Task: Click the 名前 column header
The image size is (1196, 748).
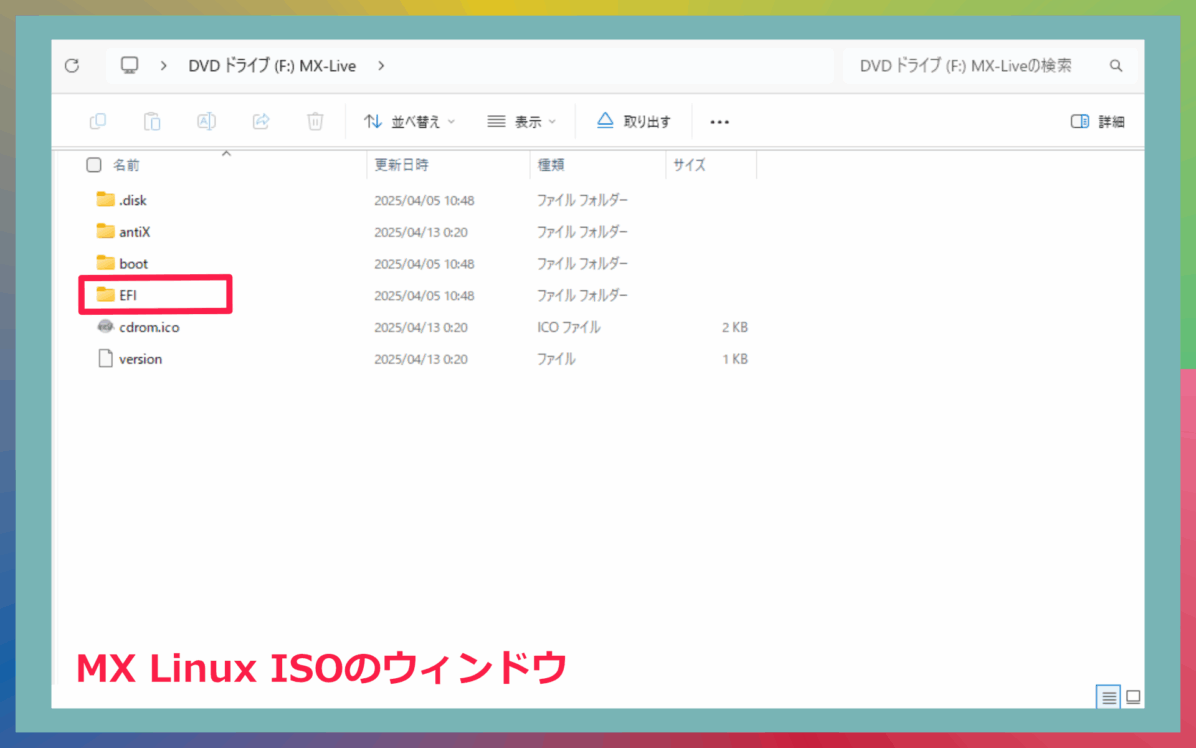Action: pyautogui.click(x=126, y=165)
